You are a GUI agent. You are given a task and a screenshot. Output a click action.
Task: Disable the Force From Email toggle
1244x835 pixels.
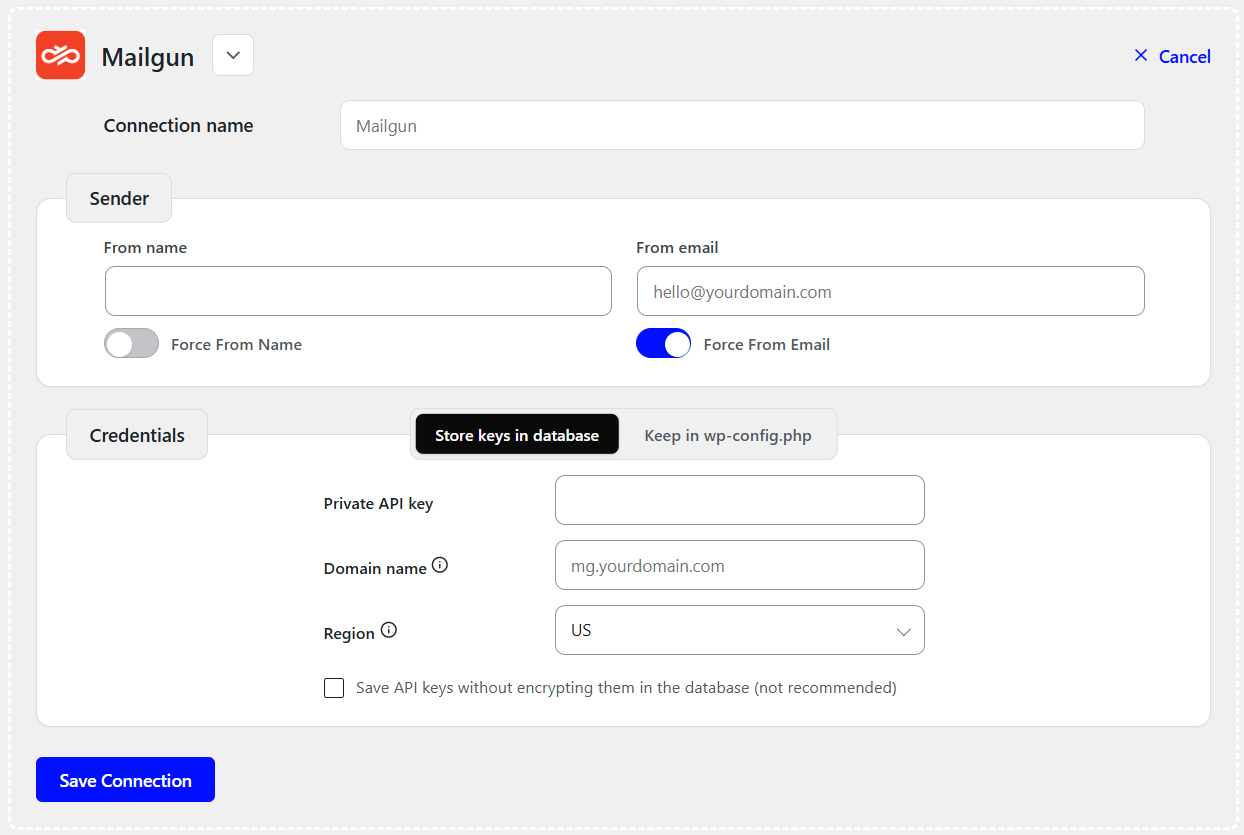tap(663, 344)
